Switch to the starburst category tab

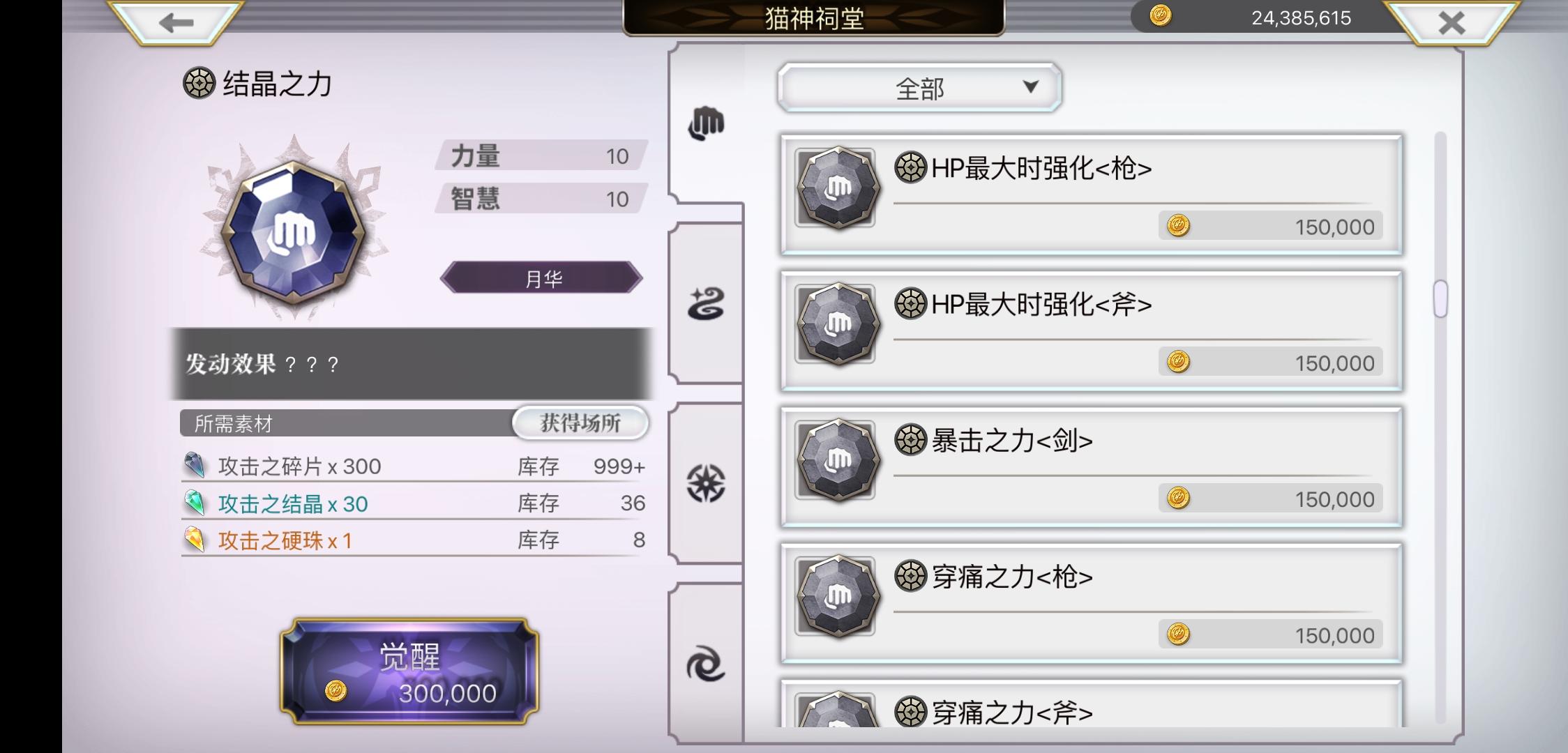coord(706,483)
